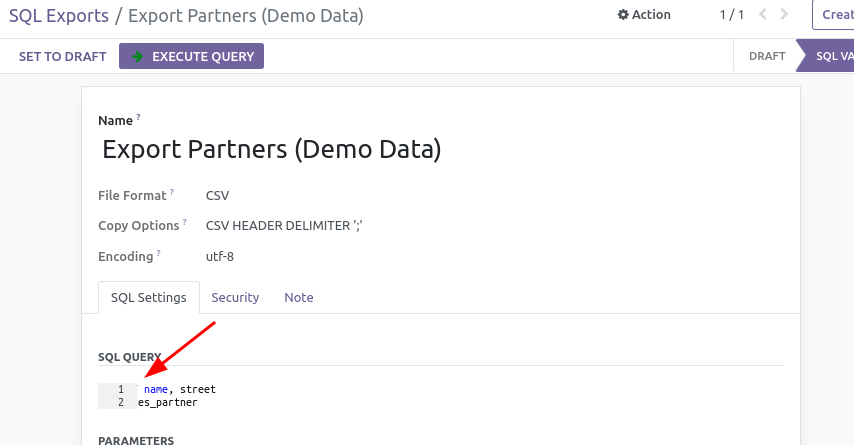Click line 2 es_partner in query

pos(168,403)
